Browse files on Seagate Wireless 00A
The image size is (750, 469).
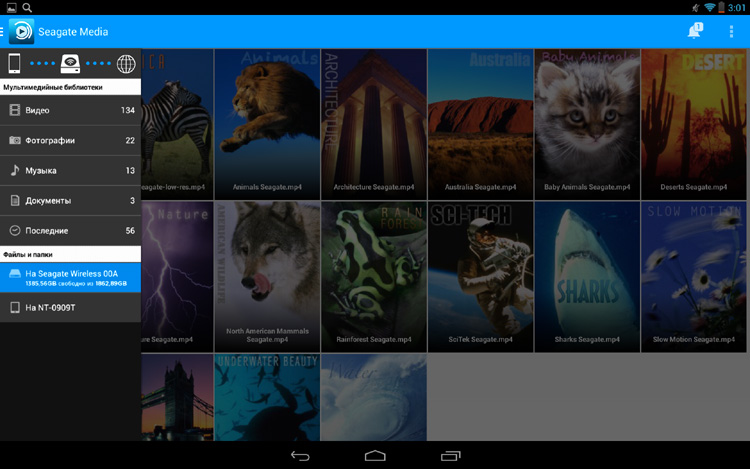pyautogui.click(x=70, y=277)
